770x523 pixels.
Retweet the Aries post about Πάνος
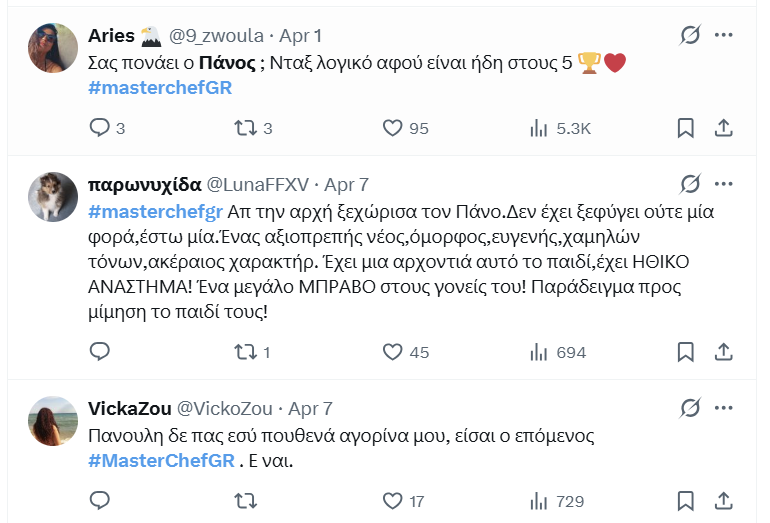pyautogui.click(x=244, y=128)
